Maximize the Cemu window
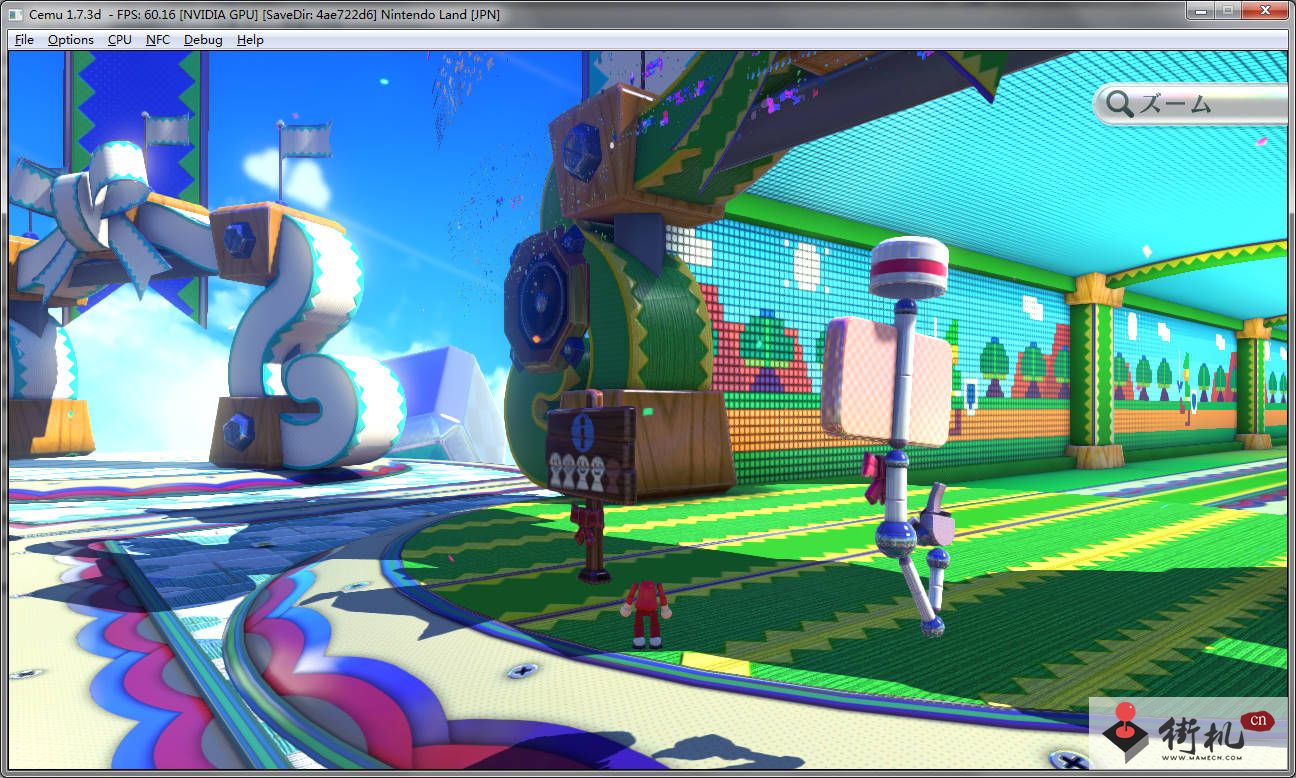Image resolution: width=1296 pixels, height=778 pixels. (x=1226, y=11)
